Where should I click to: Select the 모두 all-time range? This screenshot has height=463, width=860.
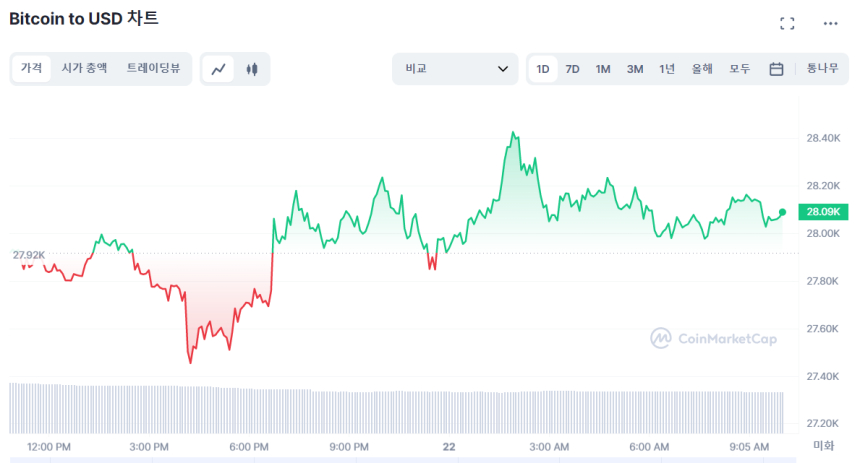pyautogui.click(x=739, y=69)
